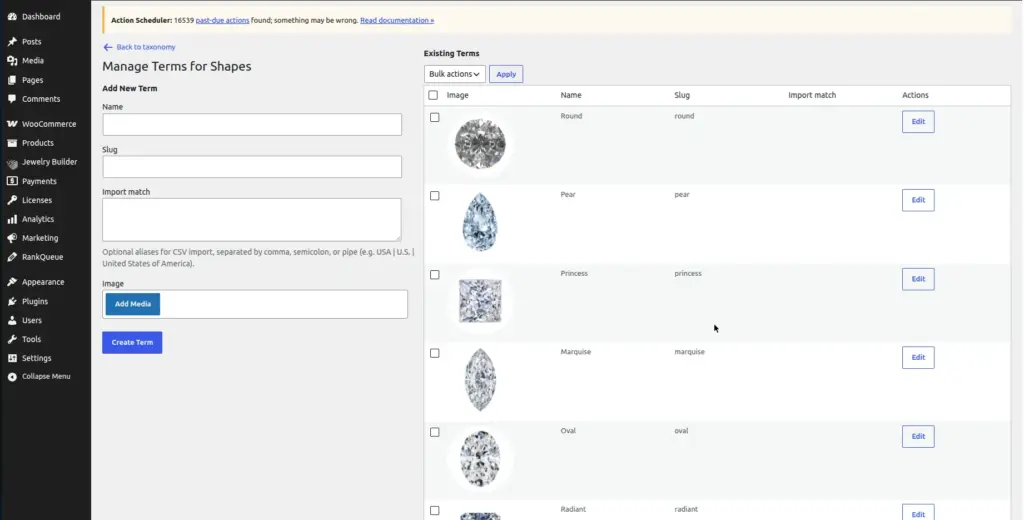The height and width of the screenshot is (520, 1024).
Task: Click the Users person icon
Action: pyautogui.click(x=12, y=320)
